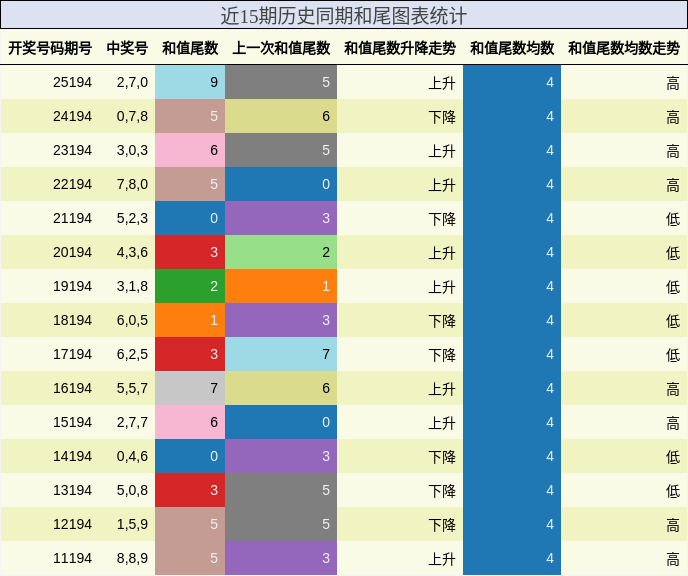Click trend 下降 in row 12194
The height and width of the screenshot is (576, 688).
442,525
